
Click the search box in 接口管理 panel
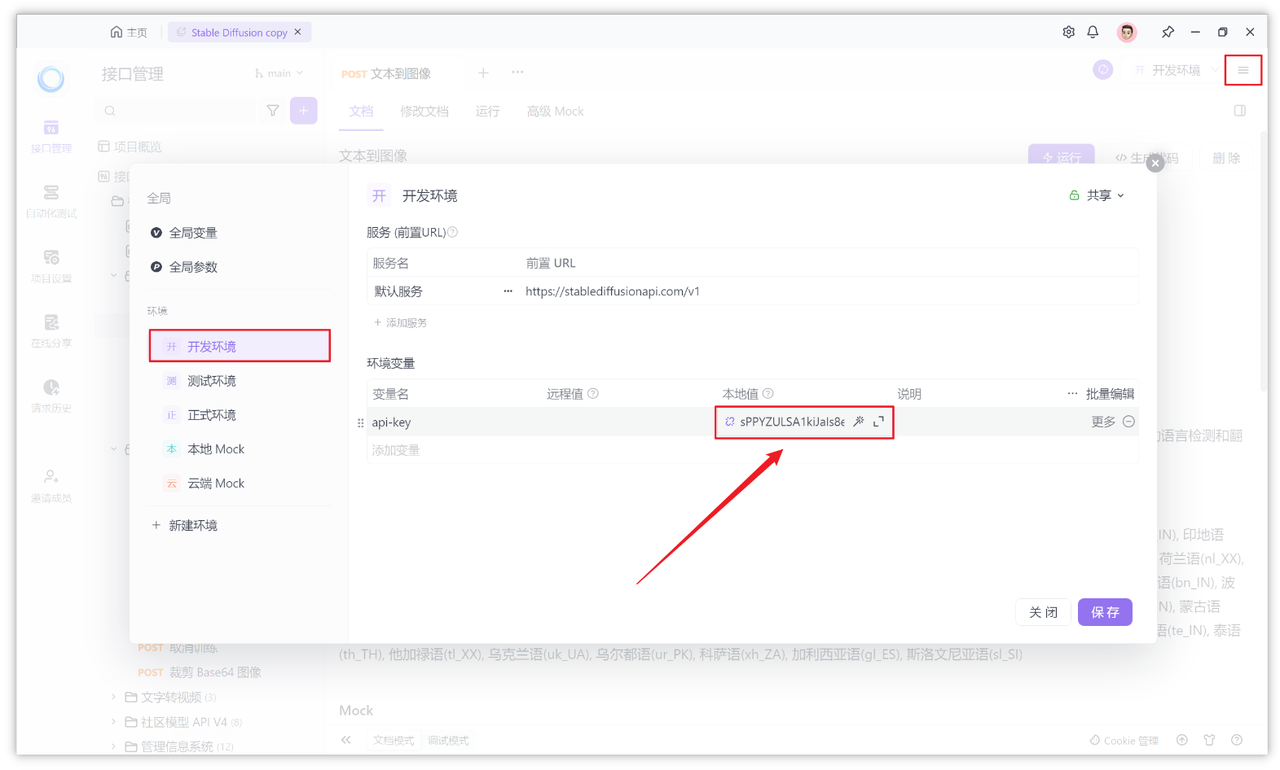click(x=176, y=111)
